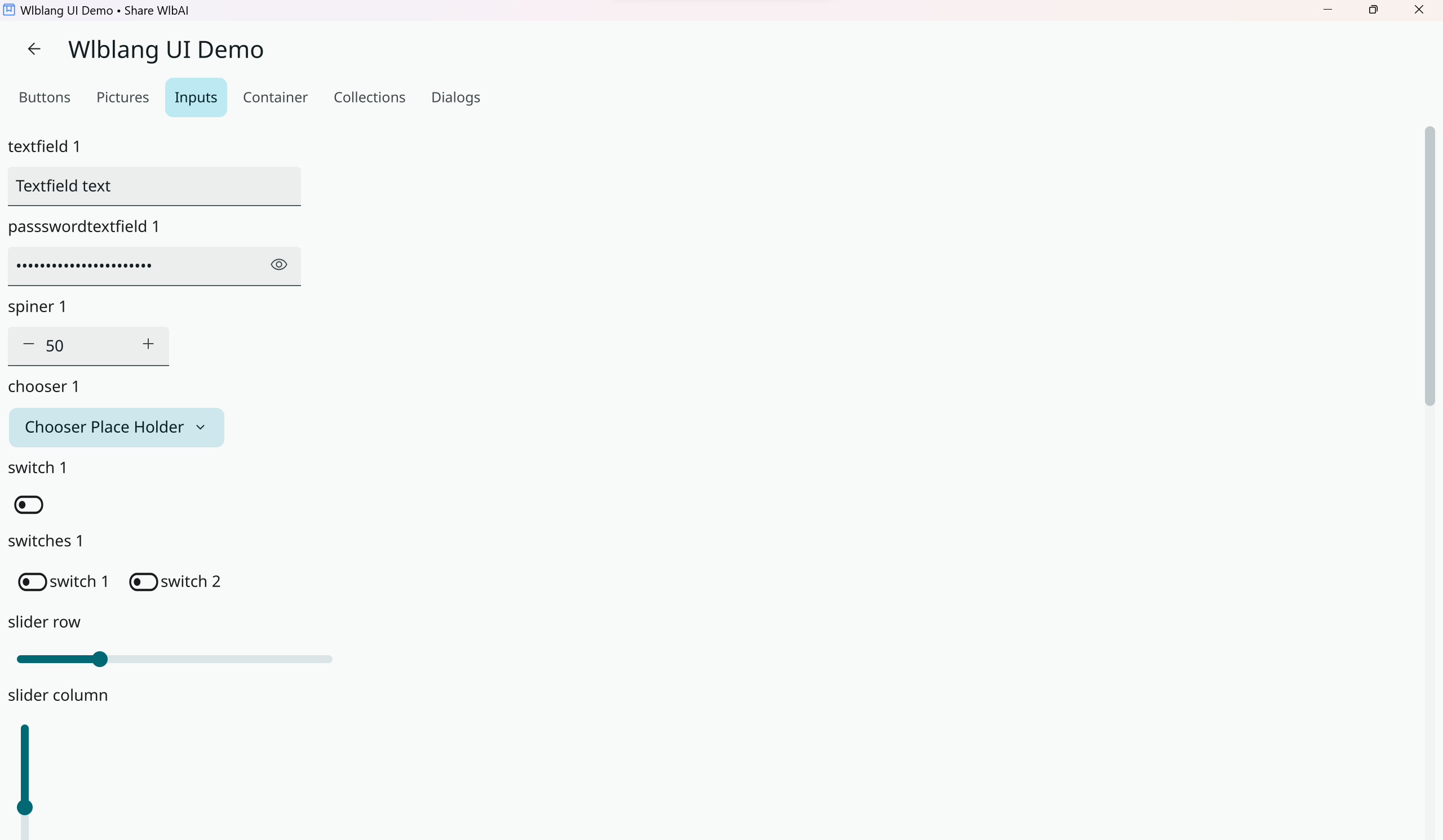Open the Chooser Place Holder dropdown
The height and width of the screenshot is (840, 1443).
pyautogui.click(x=104, y=428)
